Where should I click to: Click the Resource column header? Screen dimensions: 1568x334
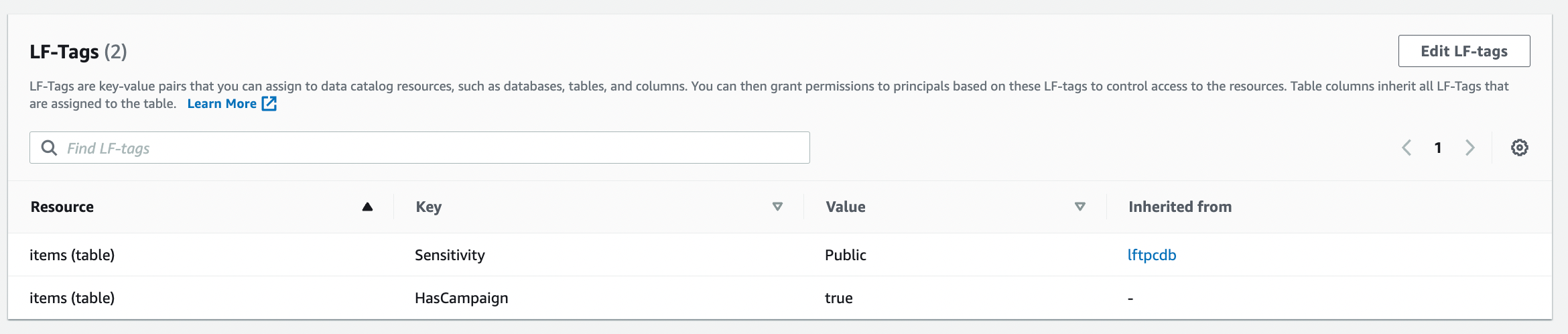[x=62, y=207]
